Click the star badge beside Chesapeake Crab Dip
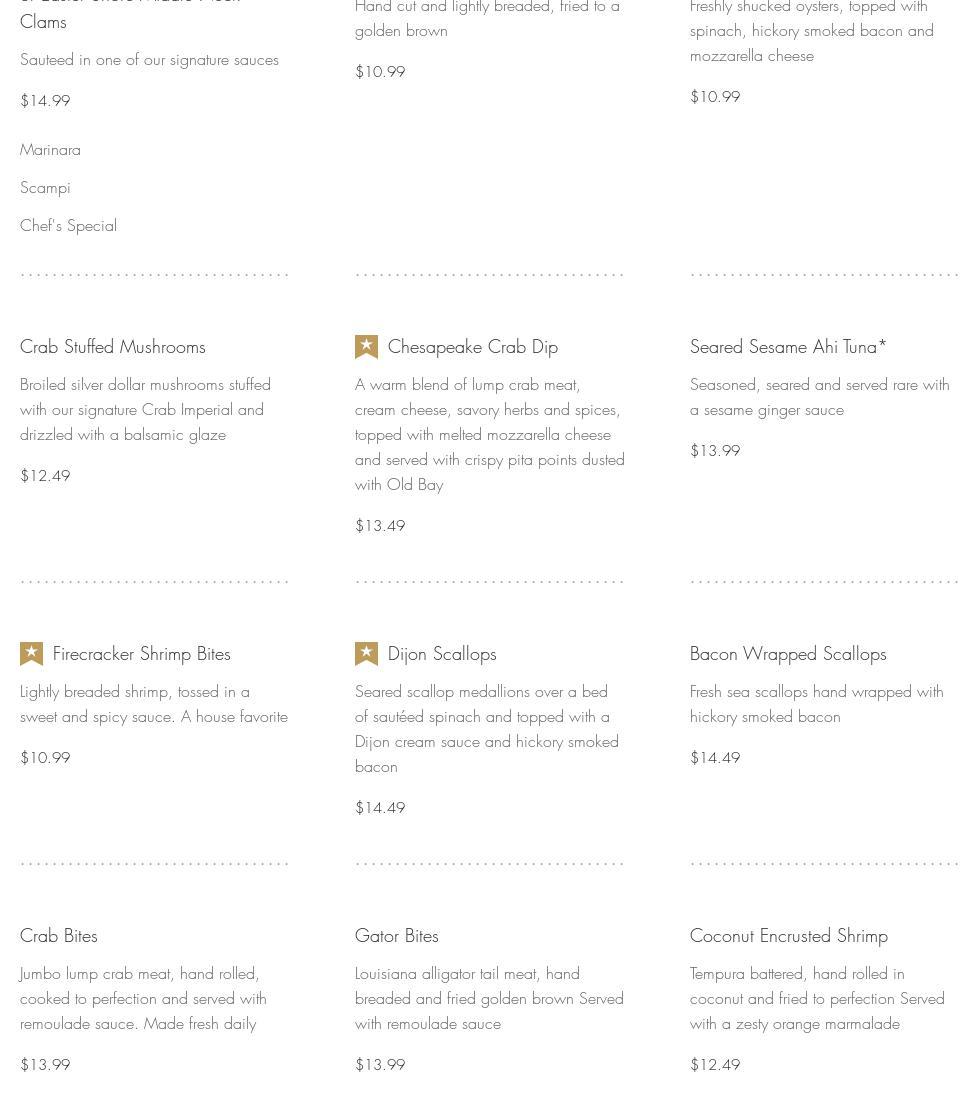The image size is (965, 1113). click(366, 347)
